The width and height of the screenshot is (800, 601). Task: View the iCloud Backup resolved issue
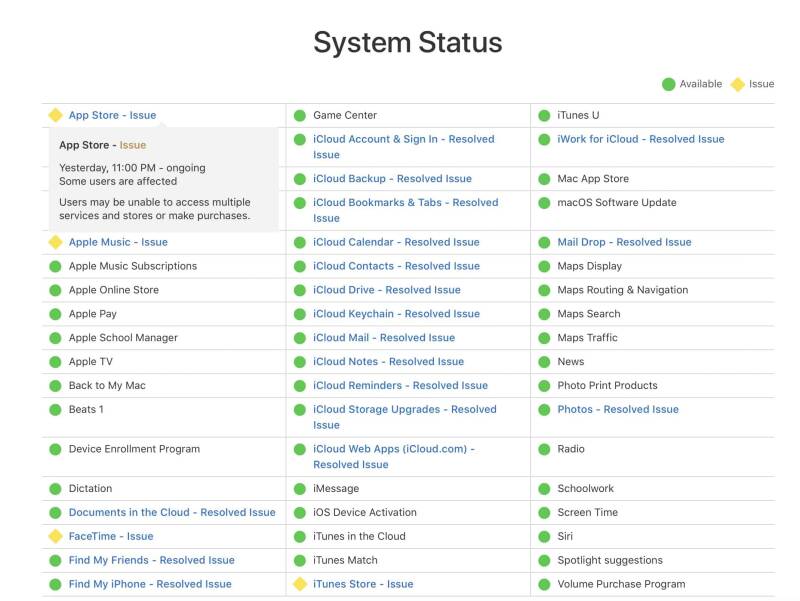pyautogui.click(x=392, y=179)
